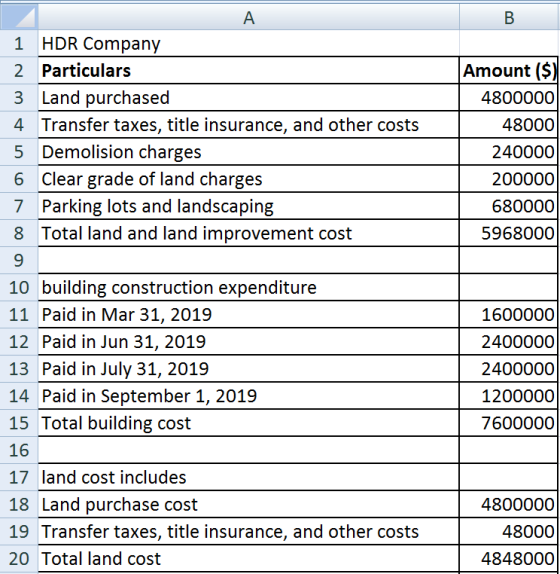Click 'building construction expenditure' cell
The image size is (560, 574).
pyautogui.click(x=249, y=287)
